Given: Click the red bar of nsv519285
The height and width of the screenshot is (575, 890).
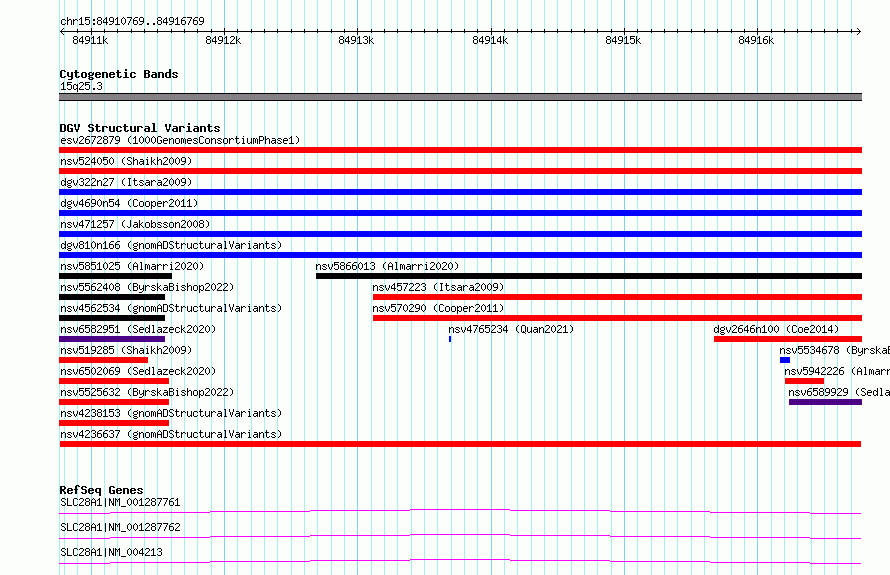Looking at the screenshot, I should (x=103, y=360).
